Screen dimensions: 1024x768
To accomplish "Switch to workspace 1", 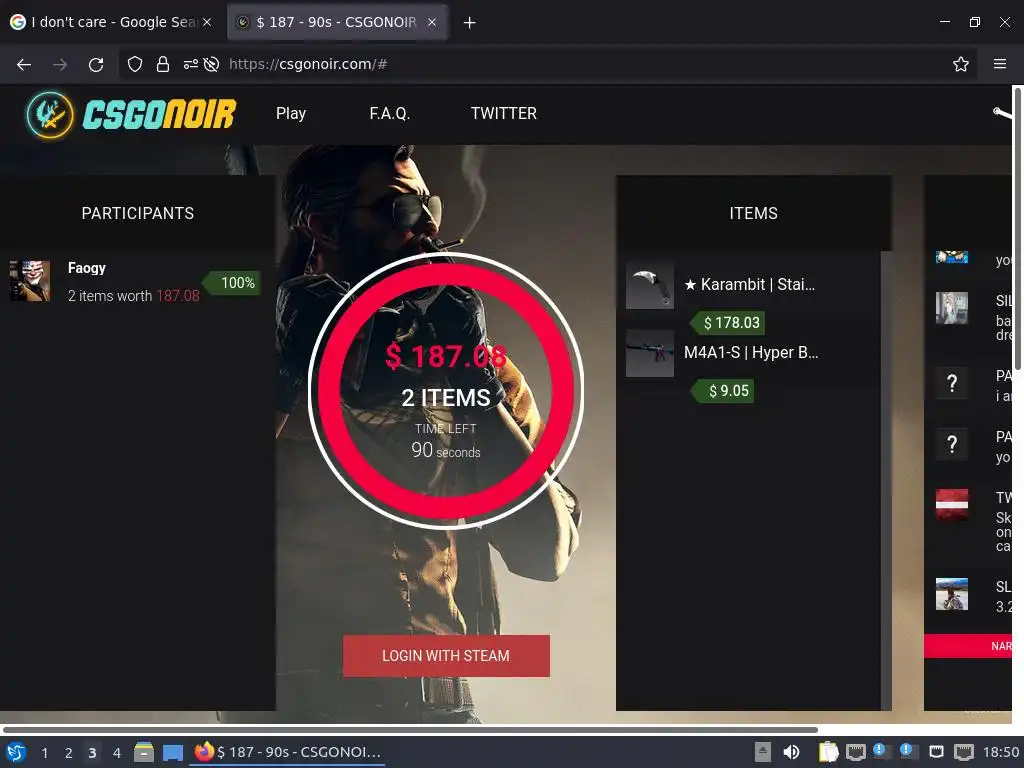I will point(44,753).
